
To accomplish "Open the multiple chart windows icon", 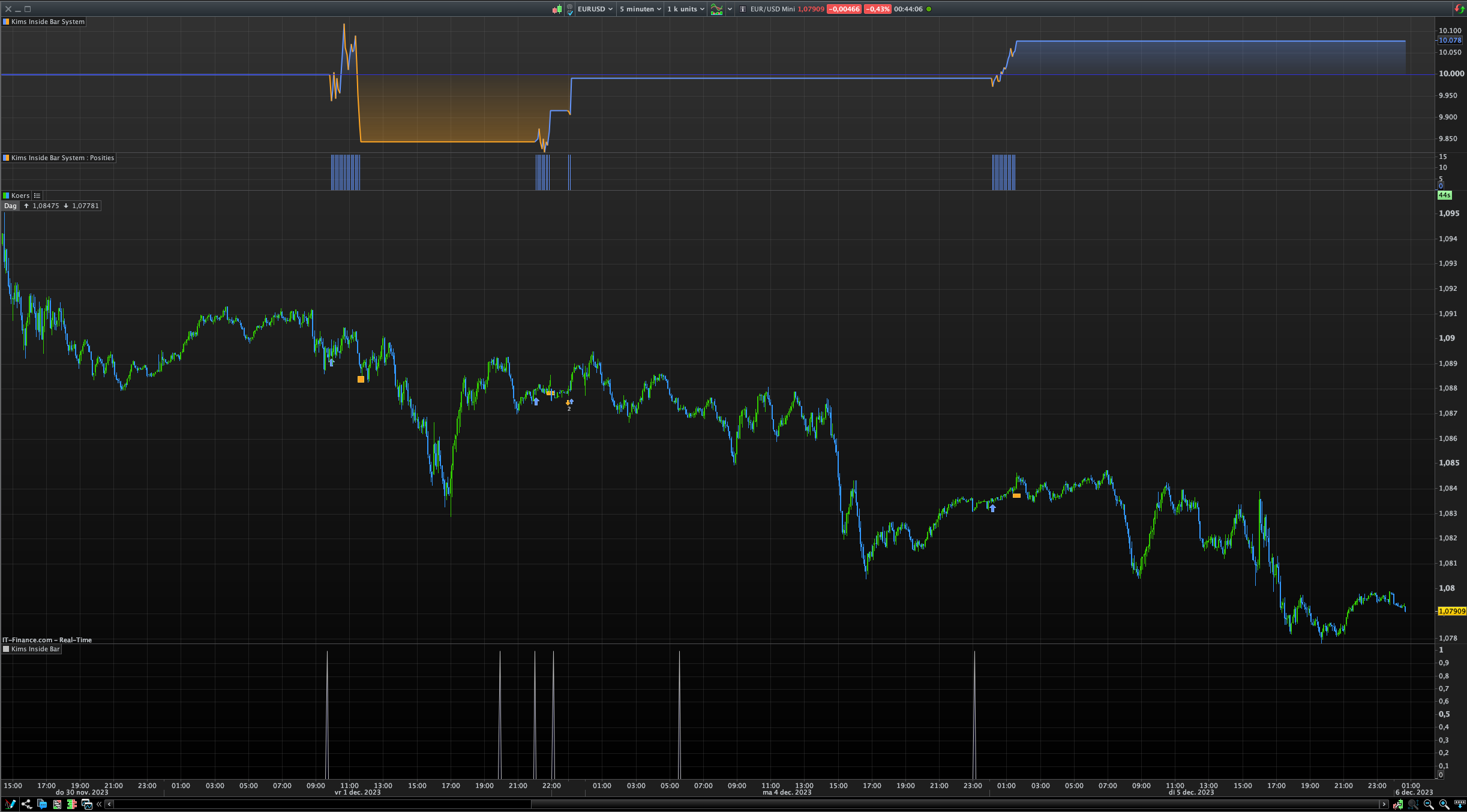I will click(87, 804).
